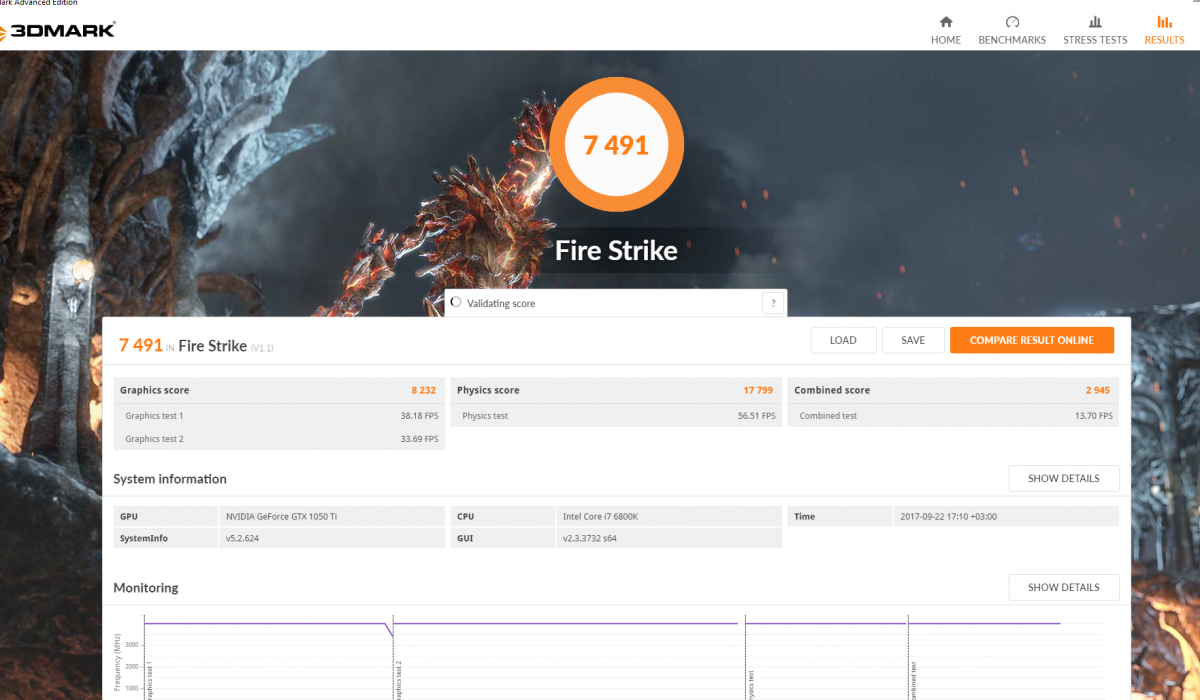Go to the Home tab
1200x700 pixels.
pos(946,30)
